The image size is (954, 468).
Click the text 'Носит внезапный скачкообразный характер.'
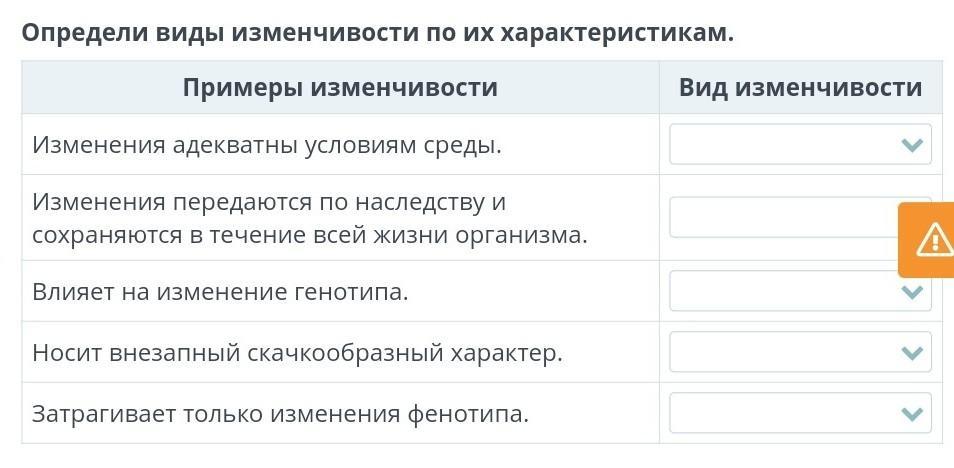click(298, 352)
